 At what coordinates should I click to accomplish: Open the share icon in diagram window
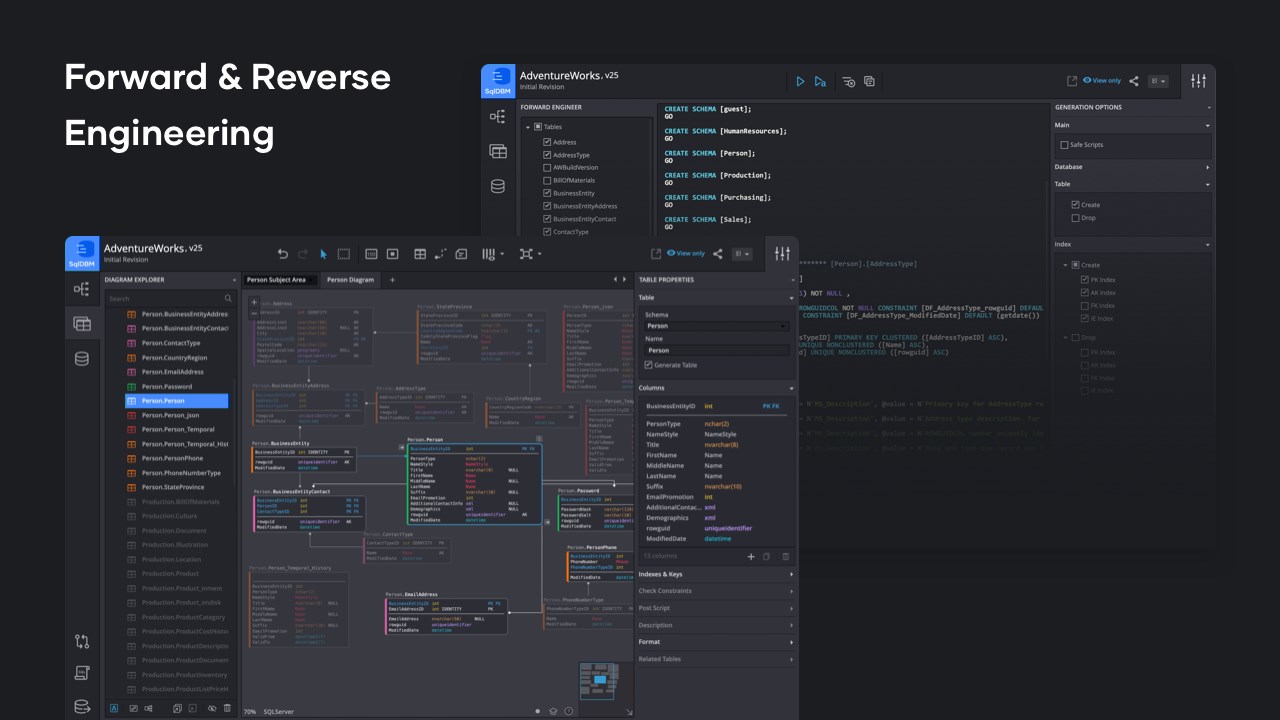point(718,254)
